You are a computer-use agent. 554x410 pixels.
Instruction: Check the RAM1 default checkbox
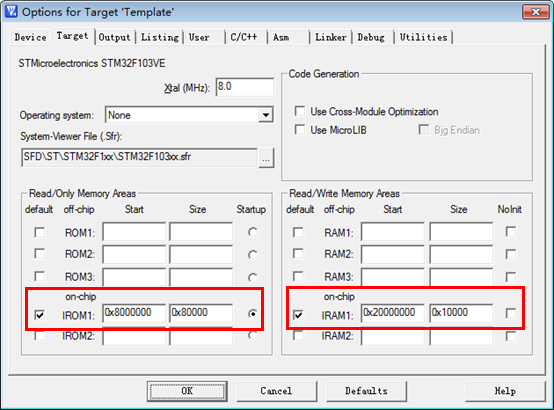[298, 232]
